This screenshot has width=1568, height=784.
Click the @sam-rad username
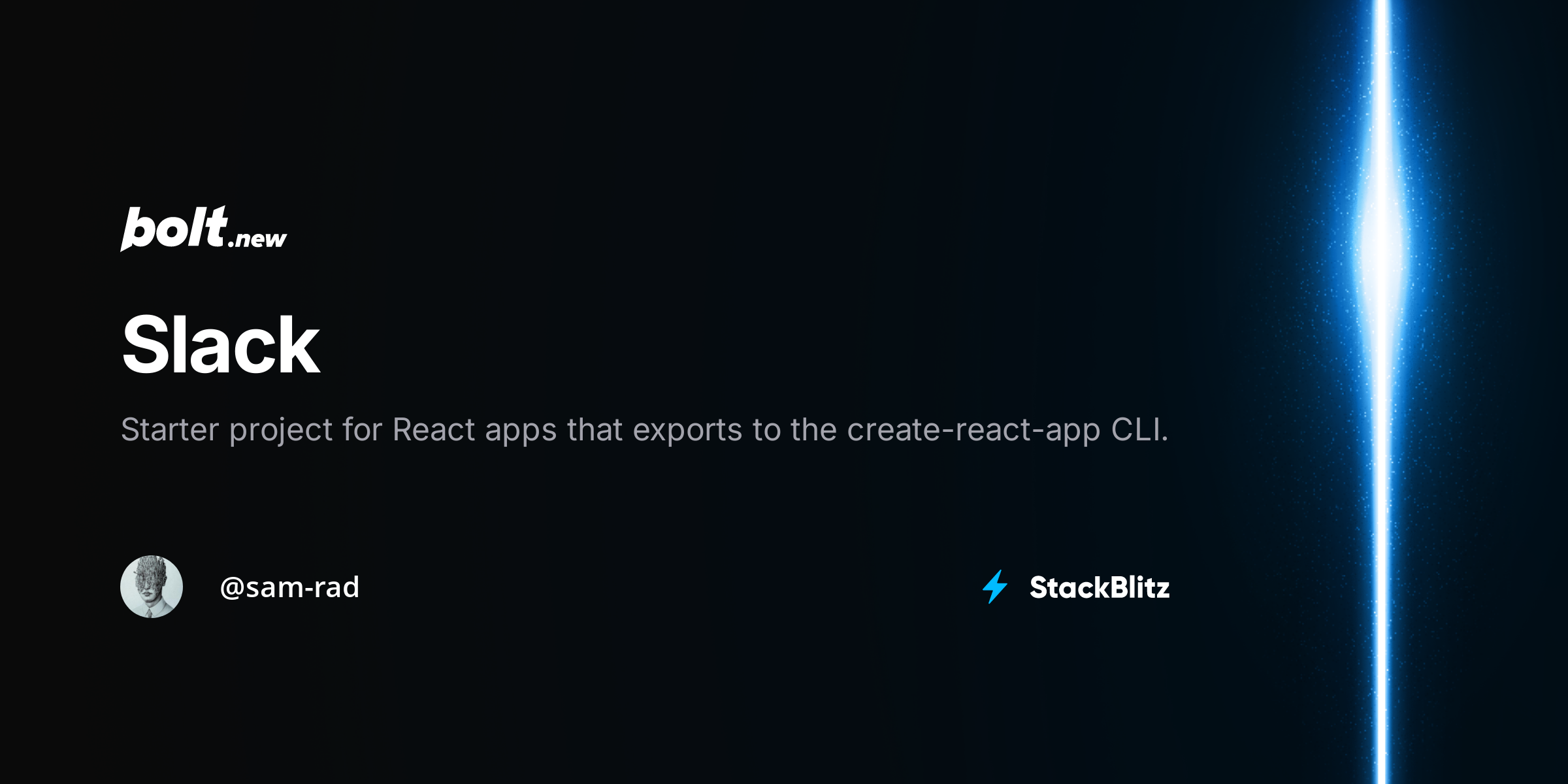coord(289,587)
